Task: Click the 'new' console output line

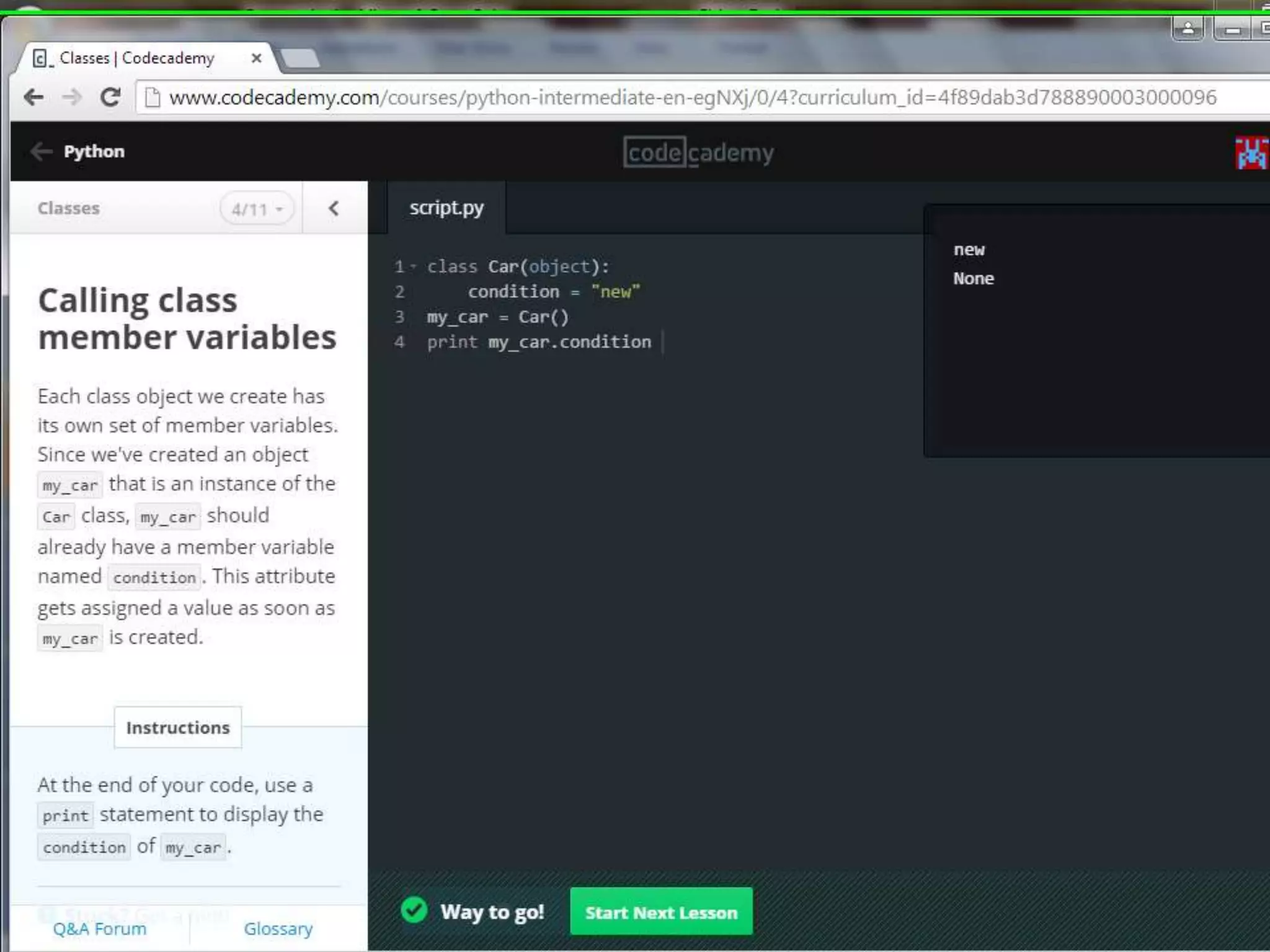Action: click(x=969, y=250)
